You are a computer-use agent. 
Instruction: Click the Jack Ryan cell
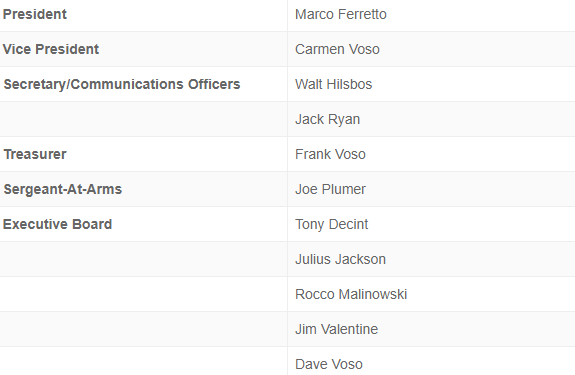coord(431,119)
